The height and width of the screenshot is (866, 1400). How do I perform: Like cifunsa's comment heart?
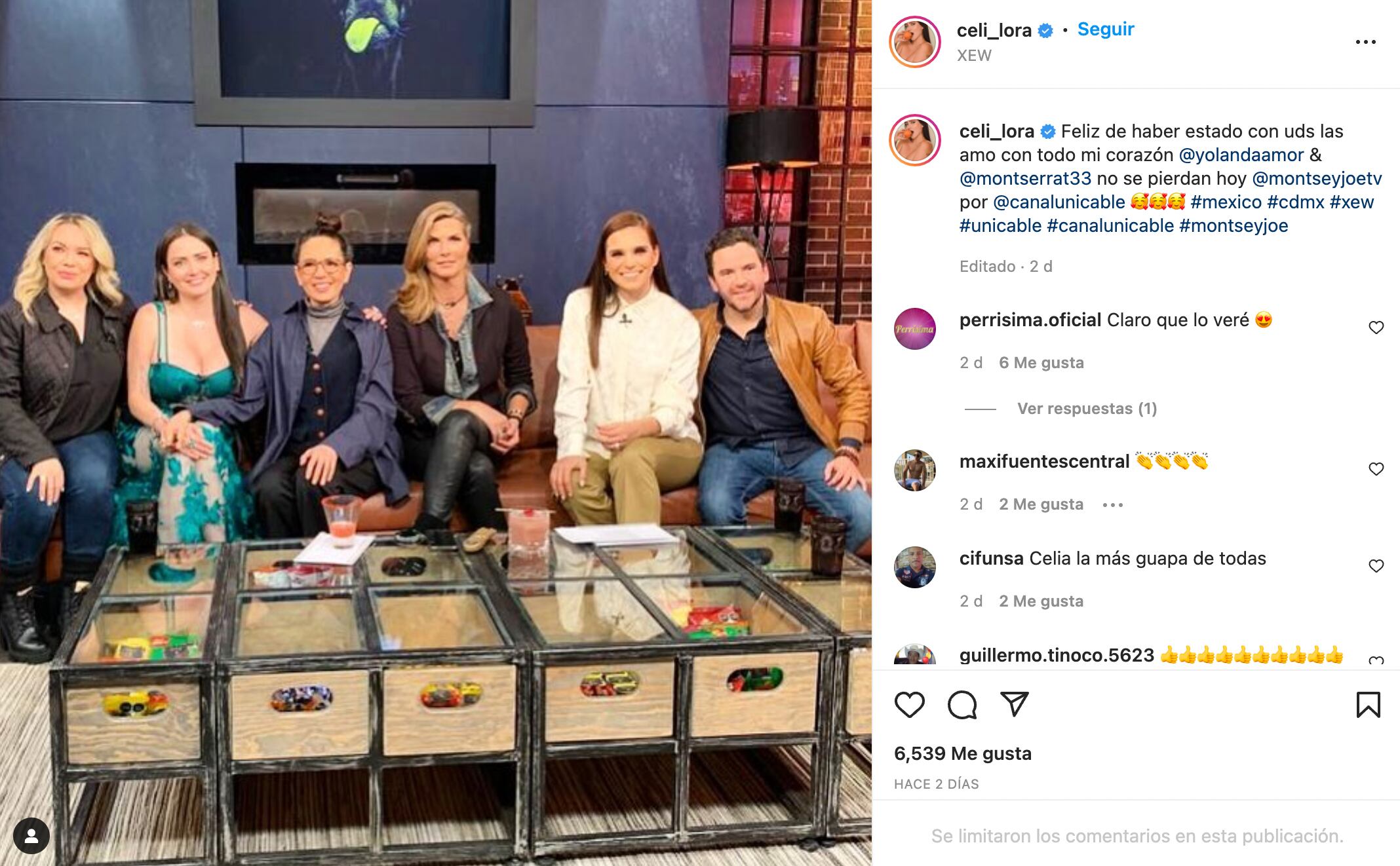pos(1376,566)
